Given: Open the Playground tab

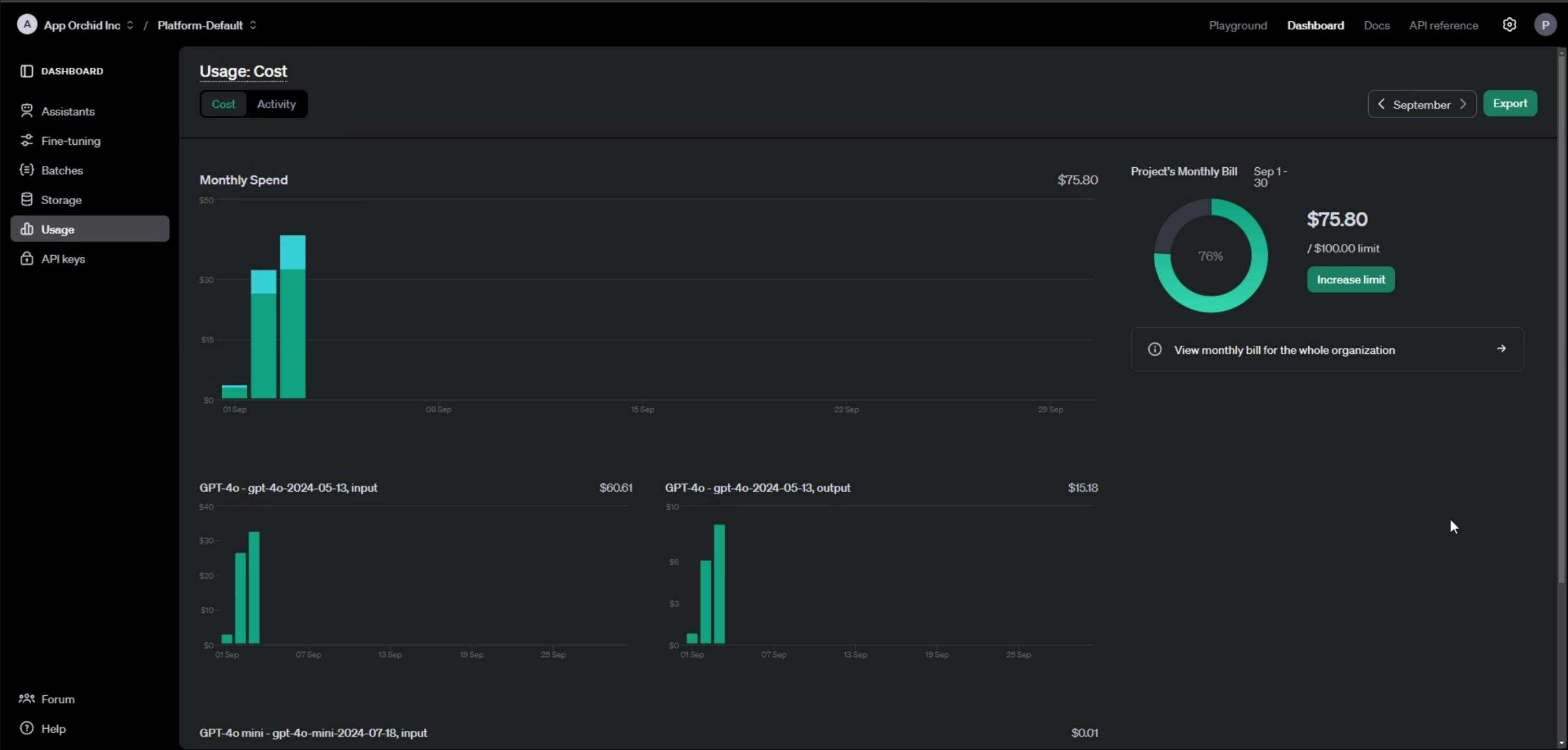Looking at the screenshot, I should pos(1237,25).
